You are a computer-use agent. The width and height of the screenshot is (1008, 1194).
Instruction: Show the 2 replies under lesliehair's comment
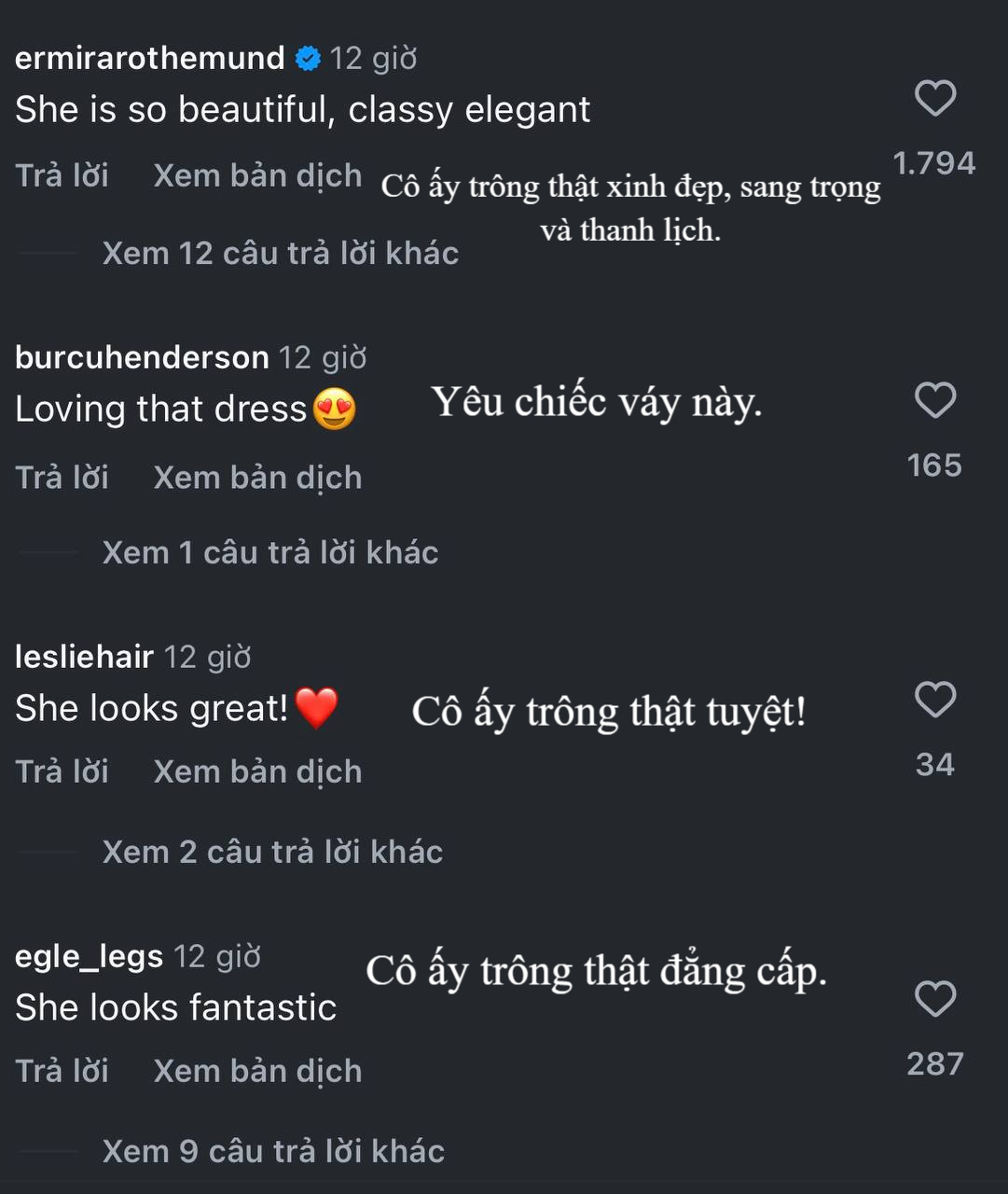pos(272,852)
